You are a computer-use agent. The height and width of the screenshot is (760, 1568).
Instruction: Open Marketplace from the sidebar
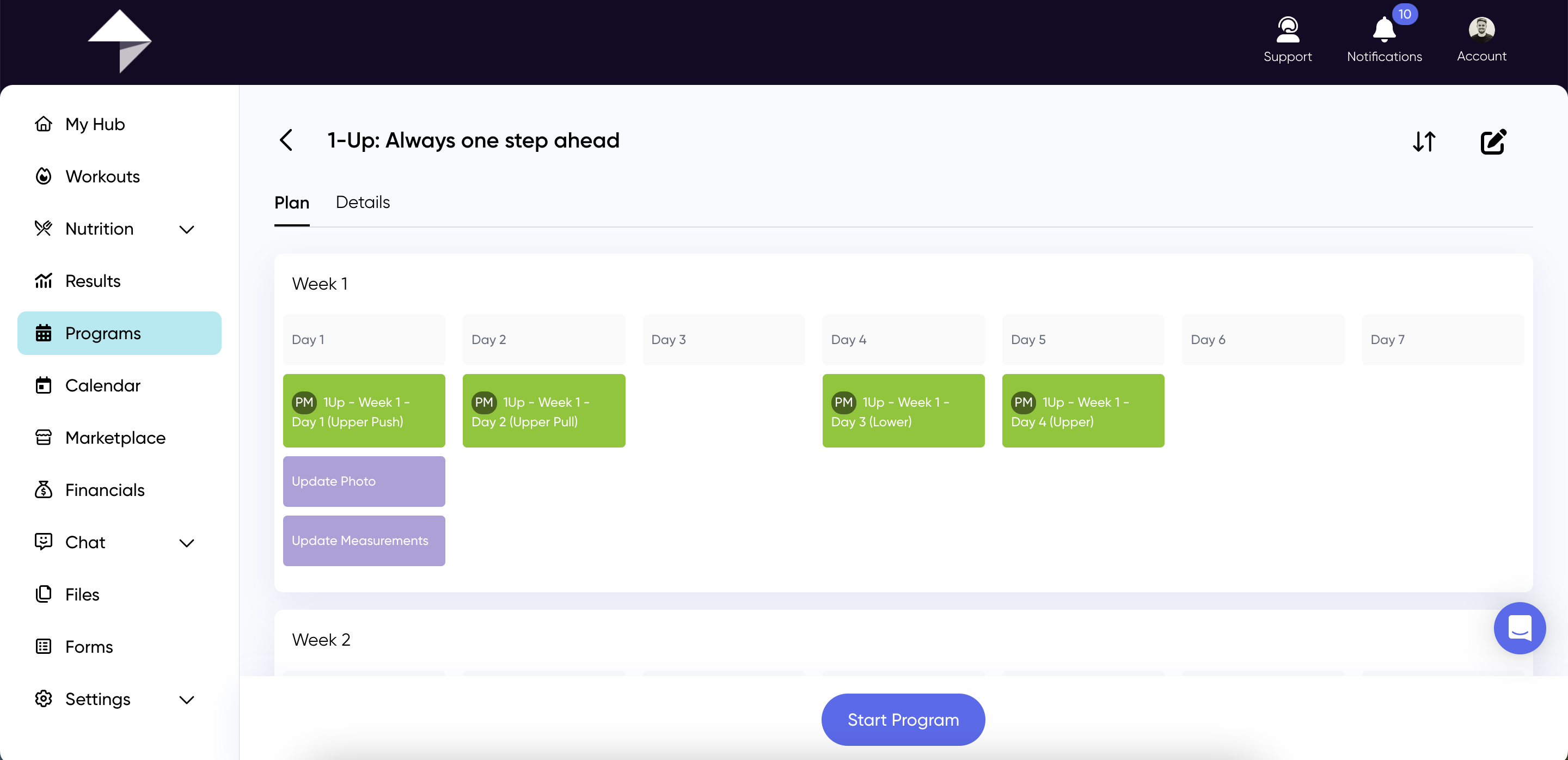coord(115,438)
